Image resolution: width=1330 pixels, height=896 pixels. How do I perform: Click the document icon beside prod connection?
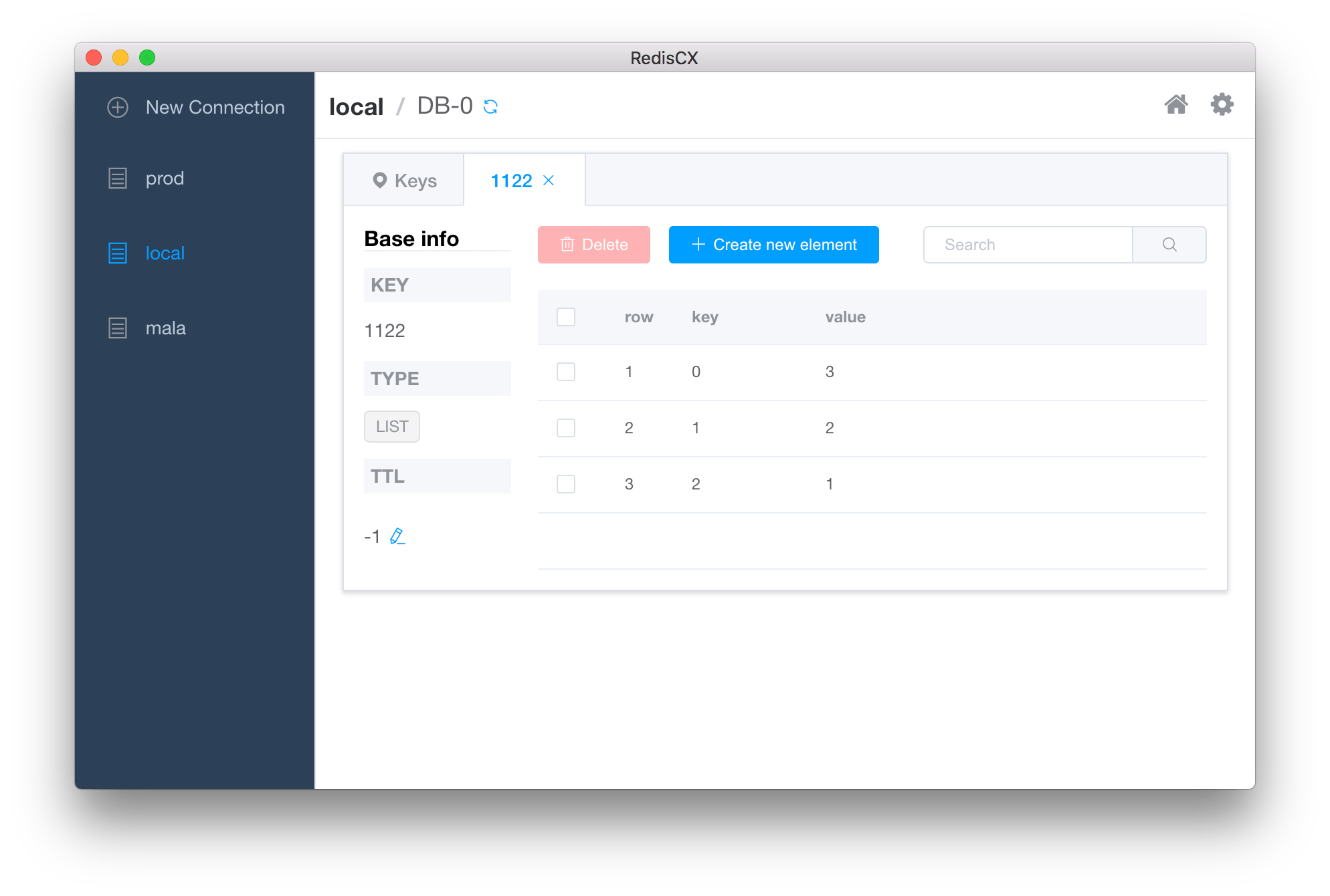pyautogui.click(x=117, y=178)
